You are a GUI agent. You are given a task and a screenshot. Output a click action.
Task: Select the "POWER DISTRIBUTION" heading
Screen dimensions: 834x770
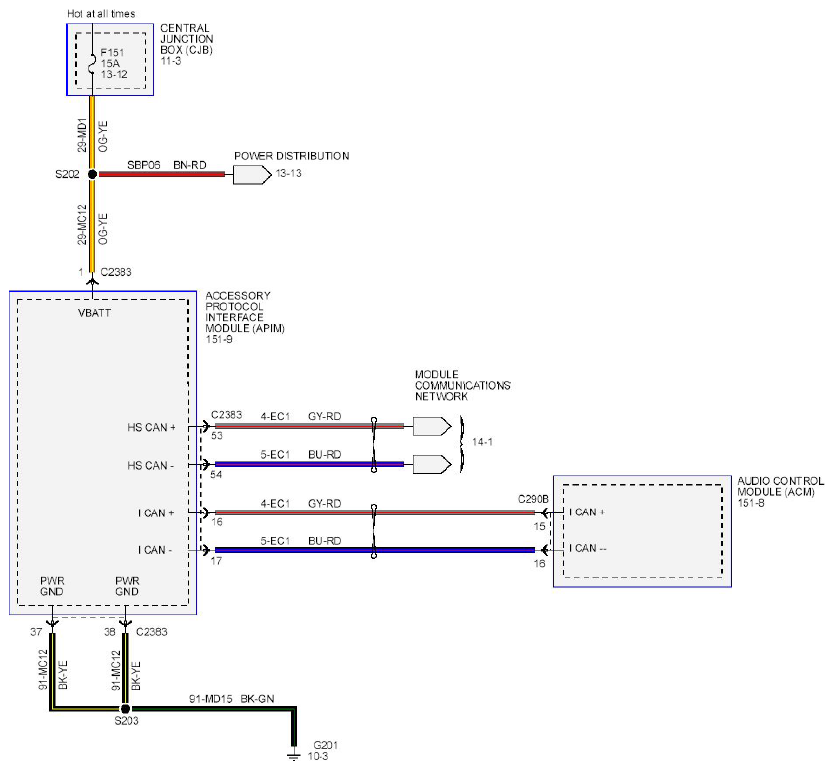point(292,156)
